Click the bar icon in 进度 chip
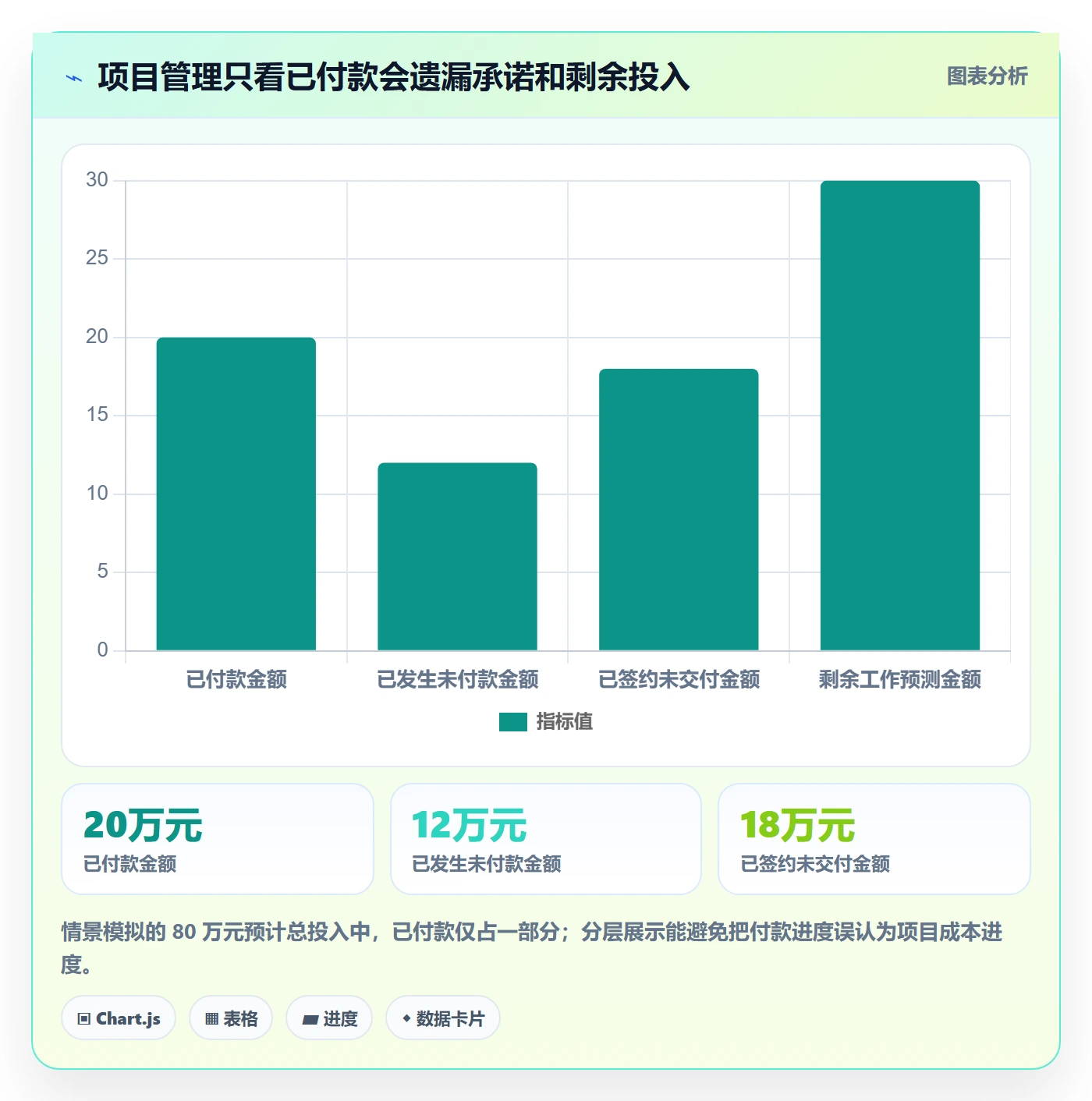This screenshot has width=1092, height=1101. [310, 1019]
